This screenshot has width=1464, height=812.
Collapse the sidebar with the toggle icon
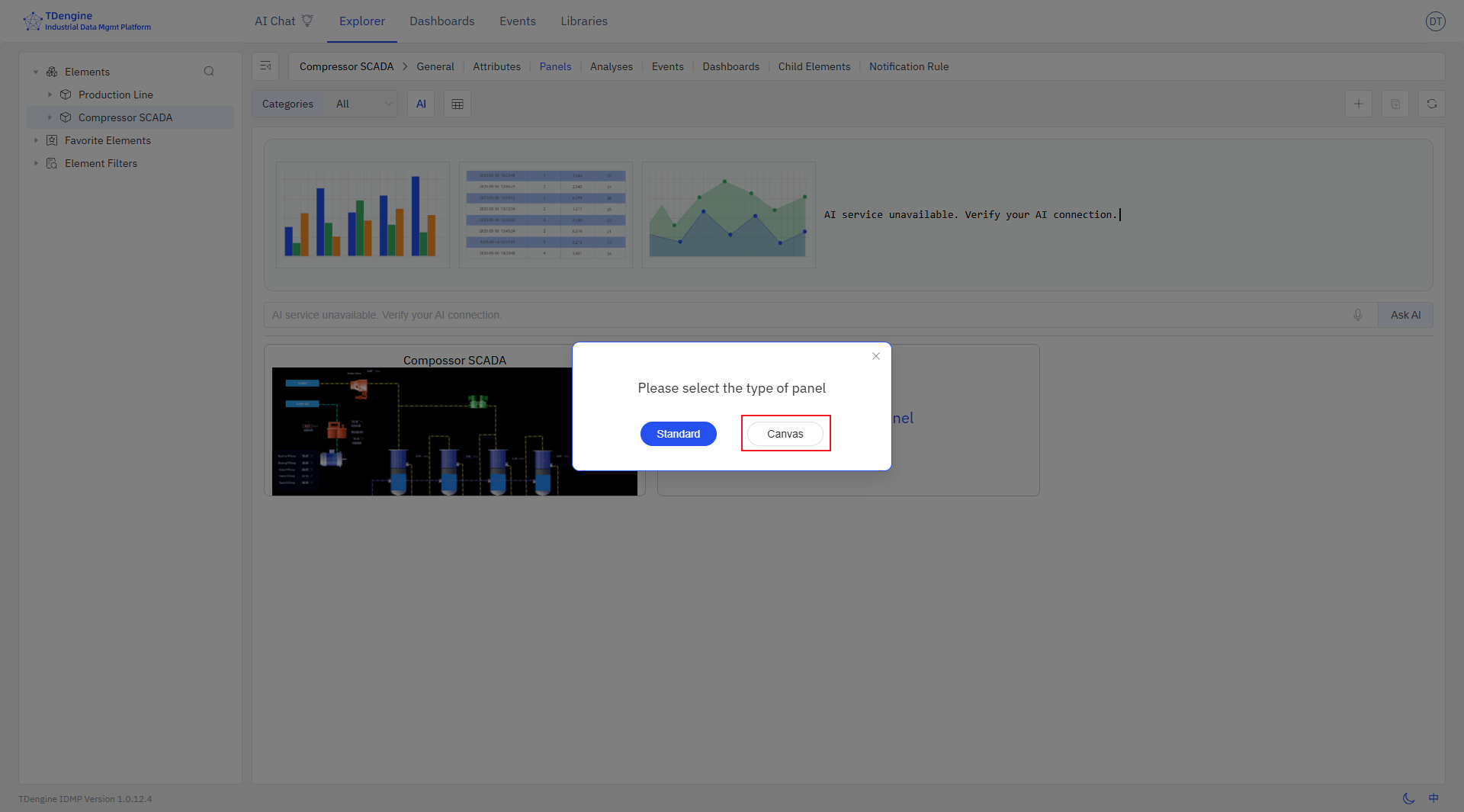pos(265,66)
